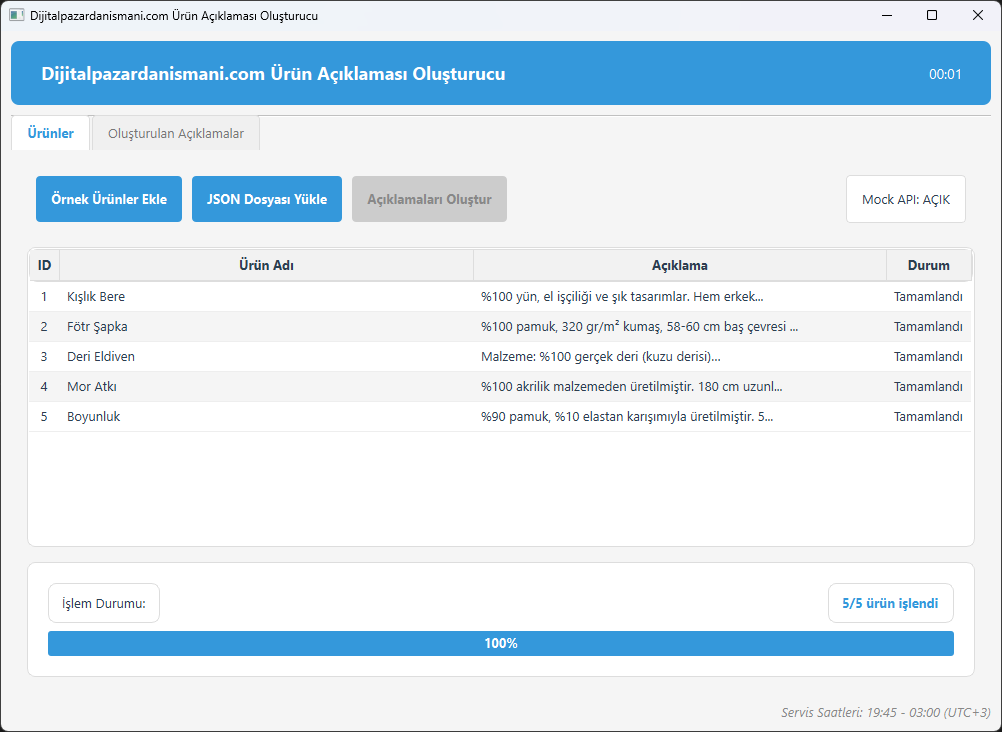Click the Servis Saatleri footer text
Screen dimensions: 1002x732
886,712
